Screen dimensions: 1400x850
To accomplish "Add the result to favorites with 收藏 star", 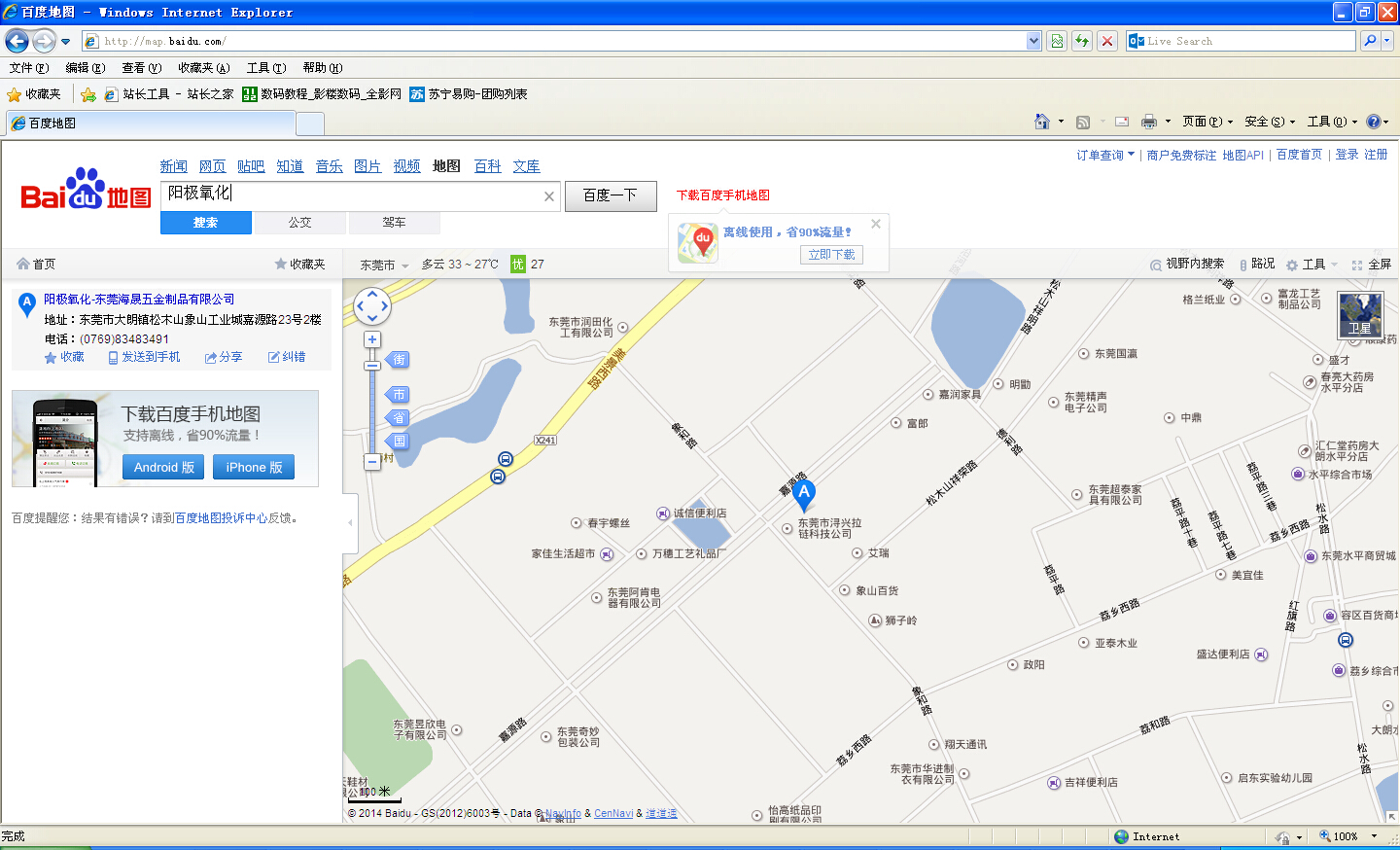I will [64, 358].
